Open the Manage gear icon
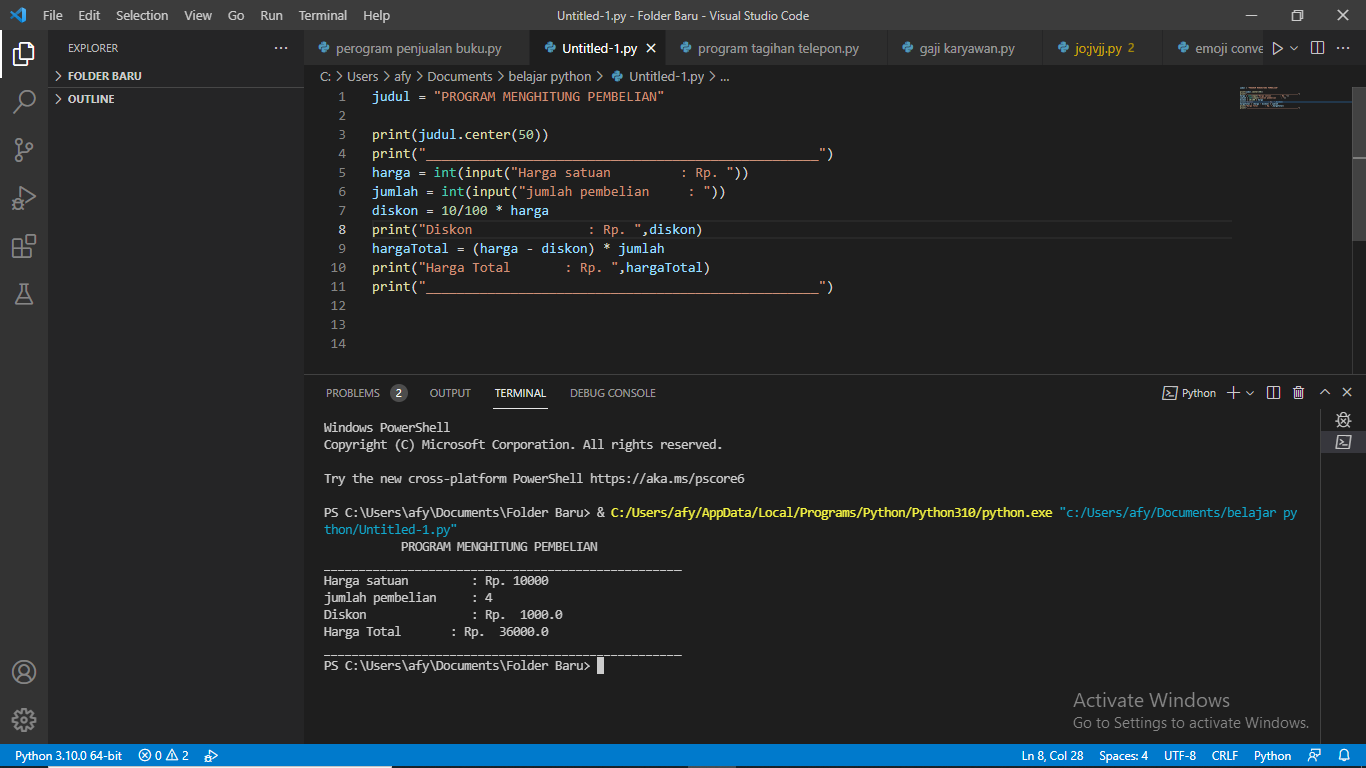Screen dimensions: 1366x768 click(24, 720)
